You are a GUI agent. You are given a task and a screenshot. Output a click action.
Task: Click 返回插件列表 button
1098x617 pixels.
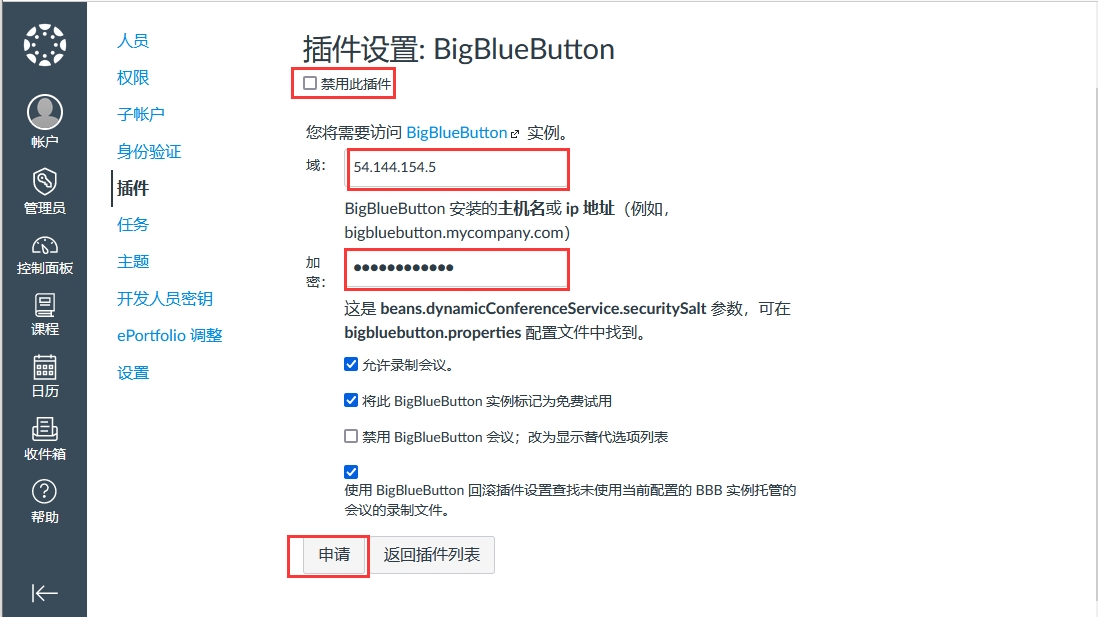(x=431, y=555)
